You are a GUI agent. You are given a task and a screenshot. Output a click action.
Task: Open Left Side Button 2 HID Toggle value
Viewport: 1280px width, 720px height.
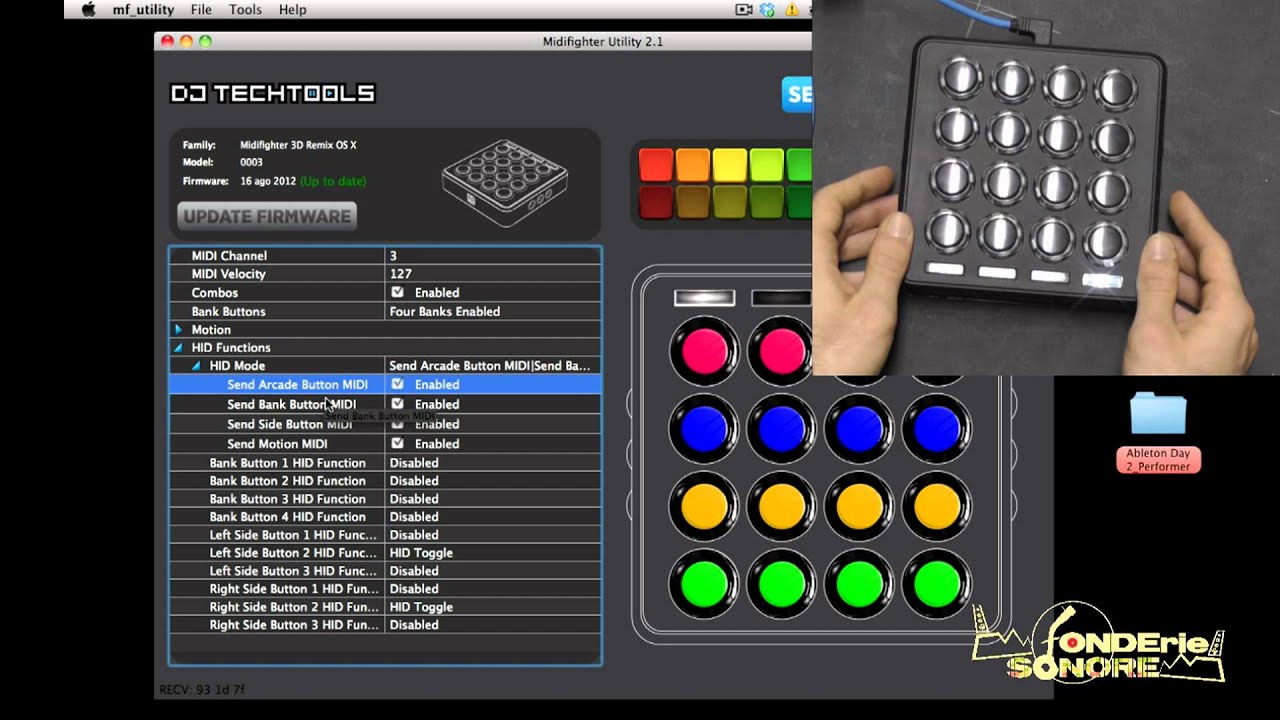492,553
